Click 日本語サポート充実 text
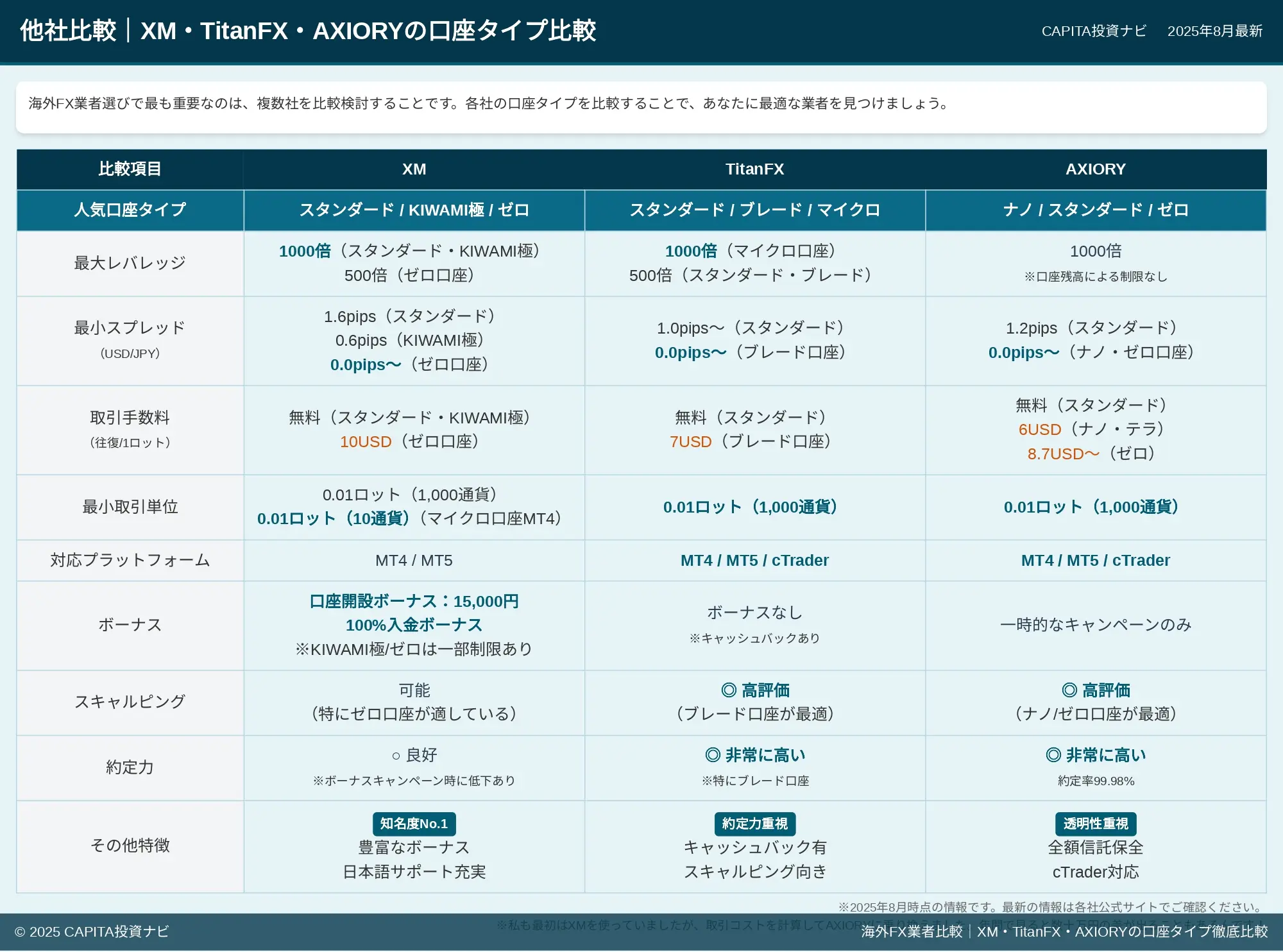 point(414,872)
